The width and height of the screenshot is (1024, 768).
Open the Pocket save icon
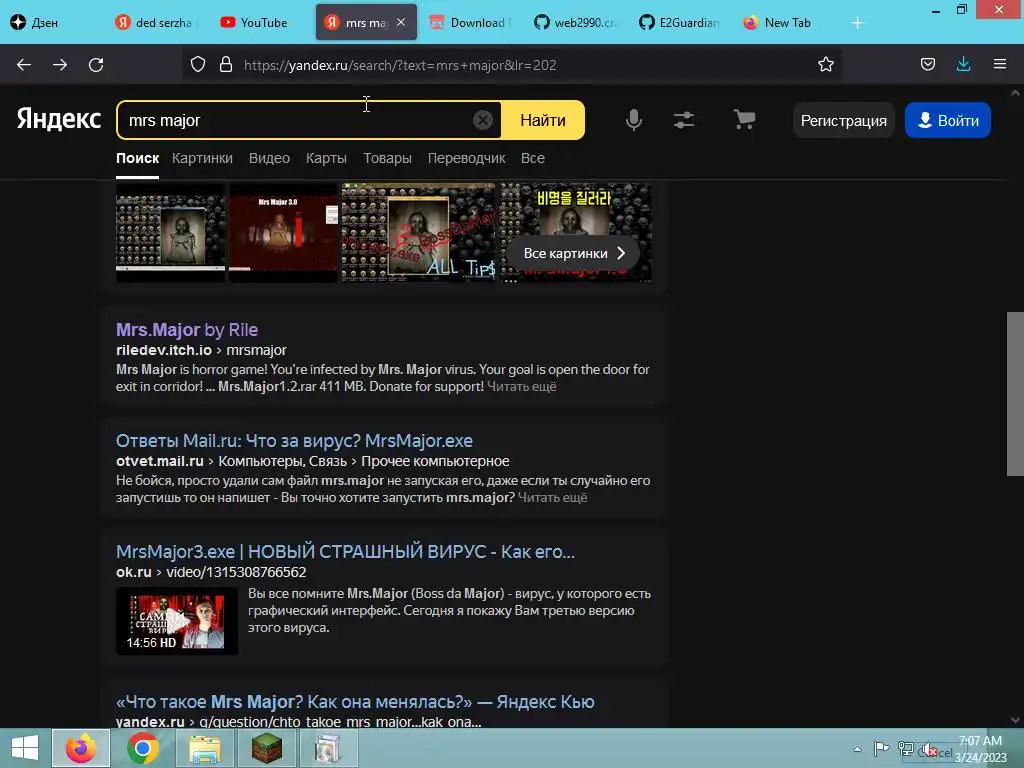[x=927, y=64]
